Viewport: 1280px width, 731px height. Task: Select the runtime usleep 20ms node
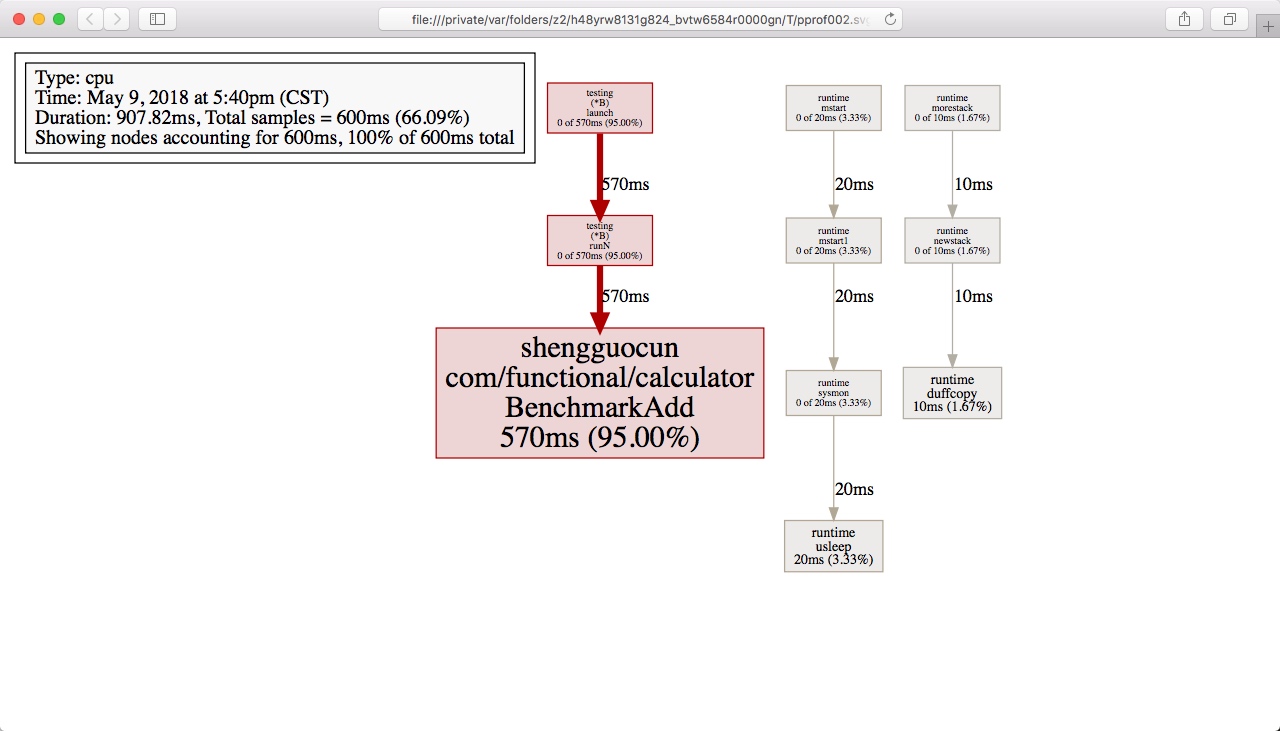coord(833,546)
